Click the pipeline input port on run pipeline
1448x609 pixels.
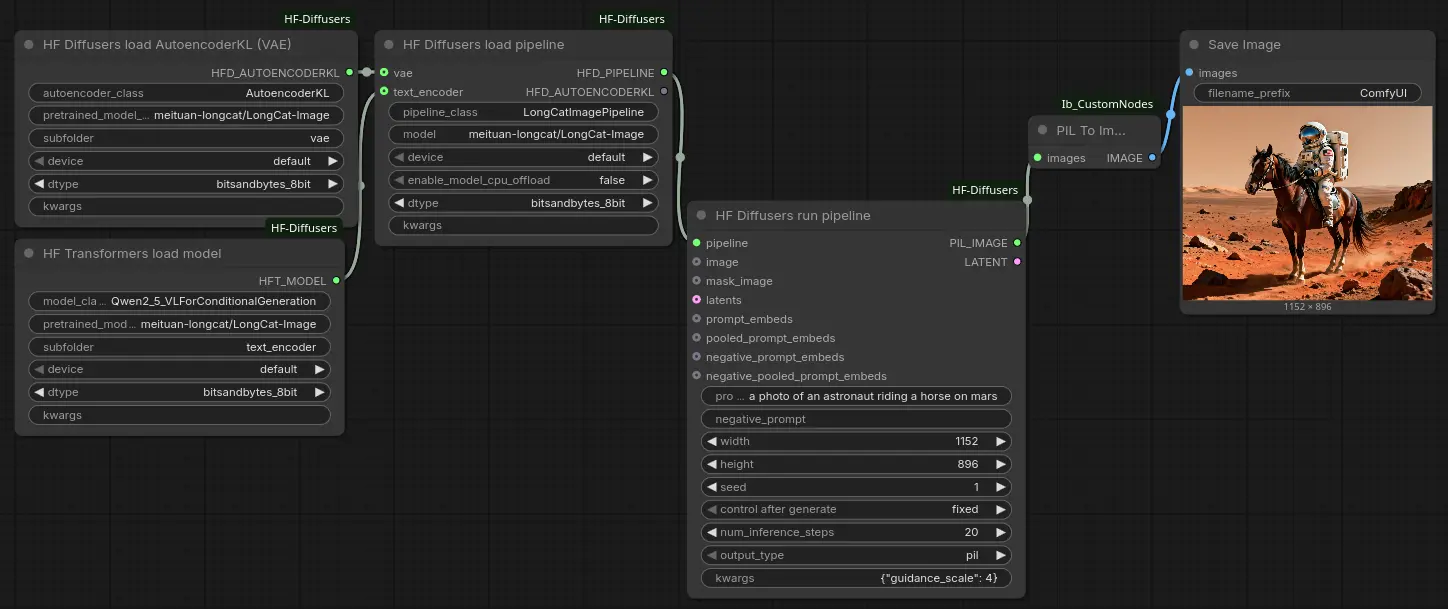(x=697, y=243)
